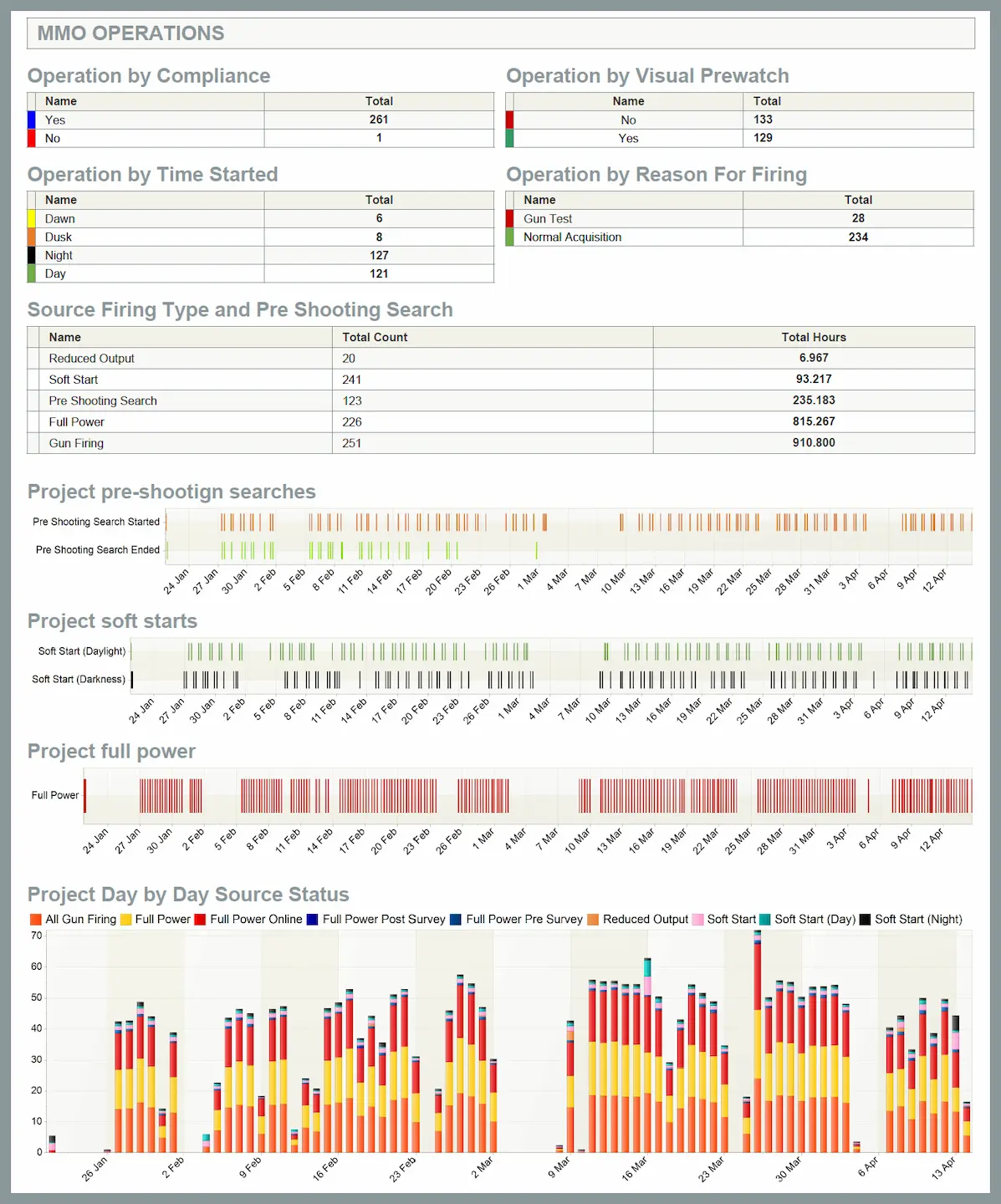1001x1204 pixels.
Task: Click the 26 Jan label on bar chart axis
Action: click(x=94, y=1169)
